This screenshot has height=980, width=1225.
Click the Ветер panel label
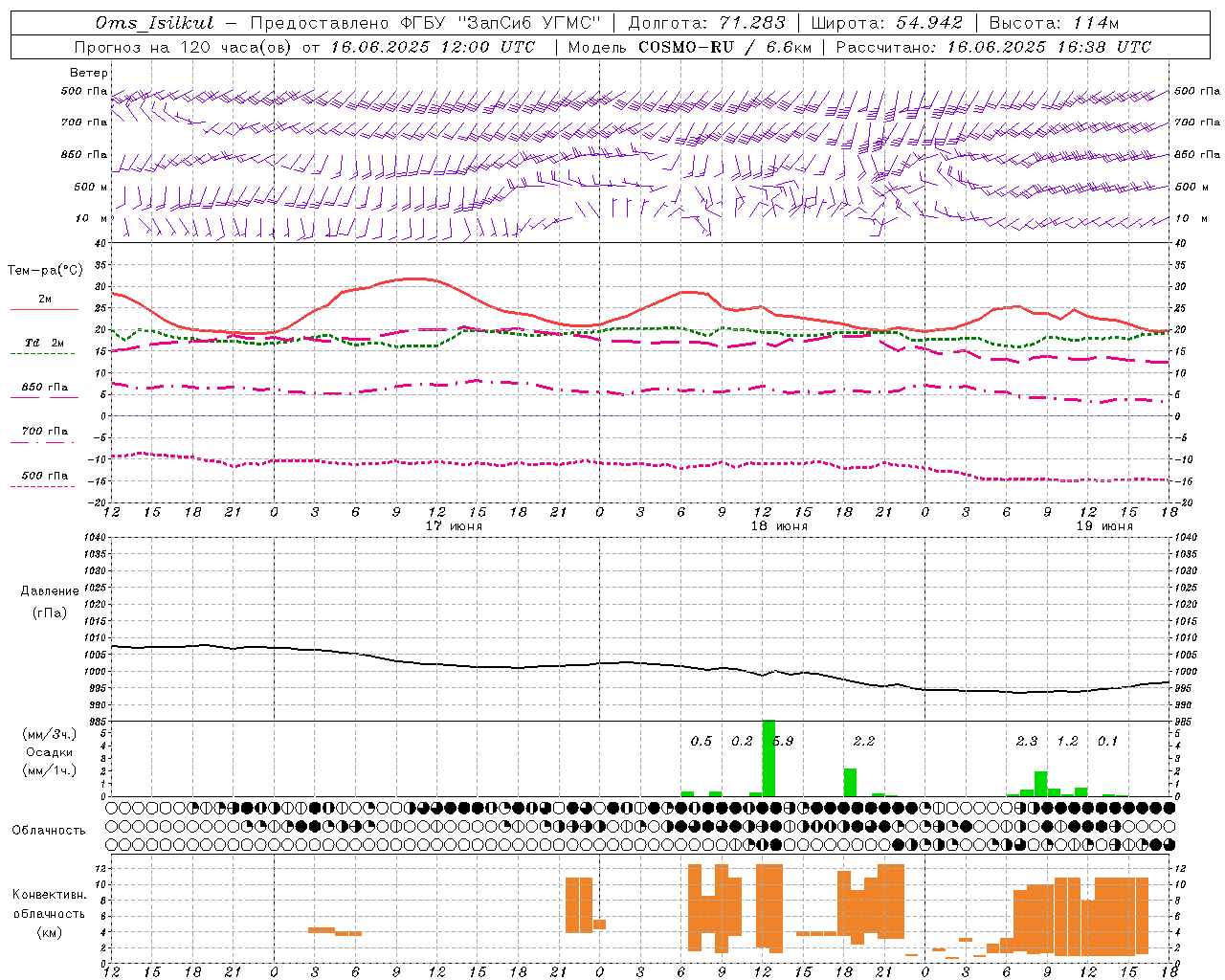[89, 73]
